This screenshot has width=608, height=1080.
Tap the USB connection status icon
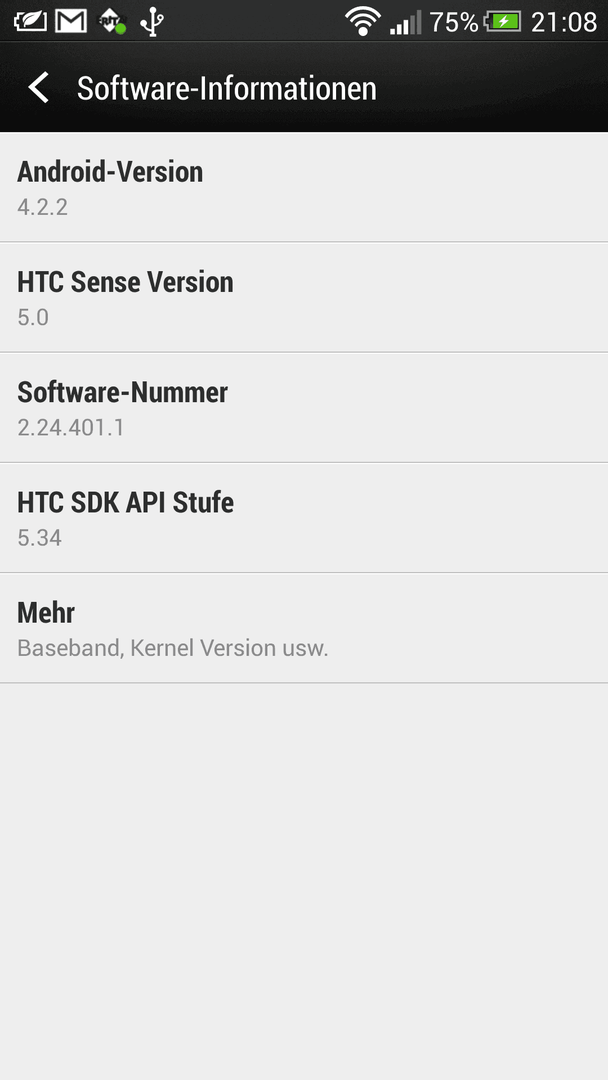point(151,22)
